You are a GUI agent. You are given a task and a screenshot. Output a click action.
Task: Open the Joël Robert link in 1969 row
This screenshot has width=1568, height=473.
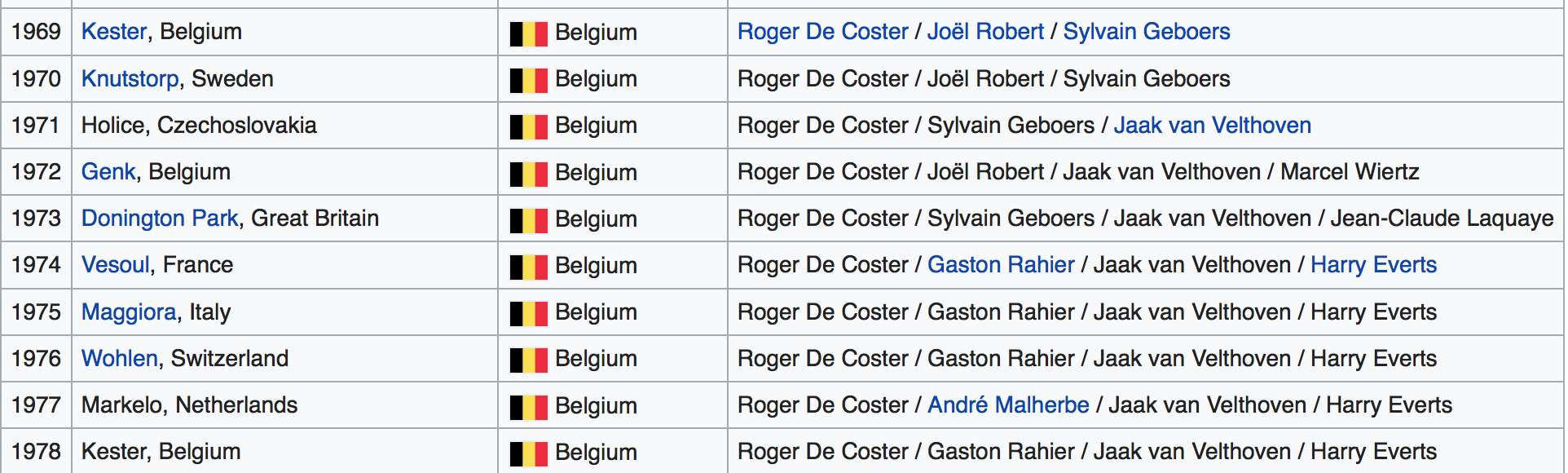986,32
